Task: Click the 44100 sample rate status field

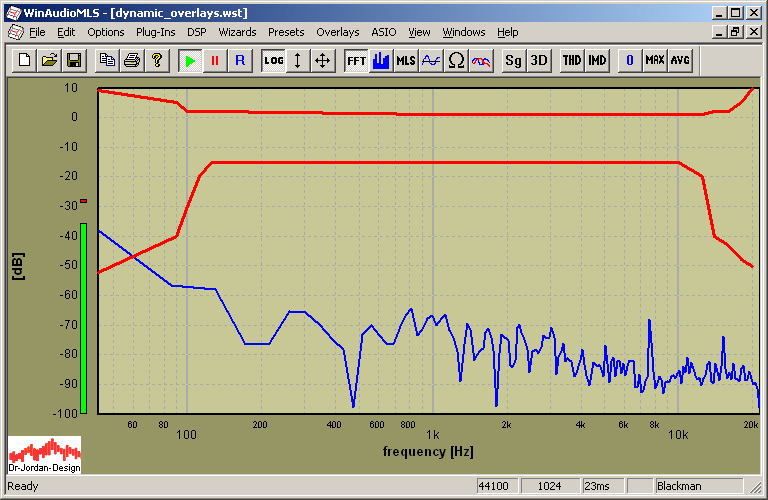Action: (497, 486)
